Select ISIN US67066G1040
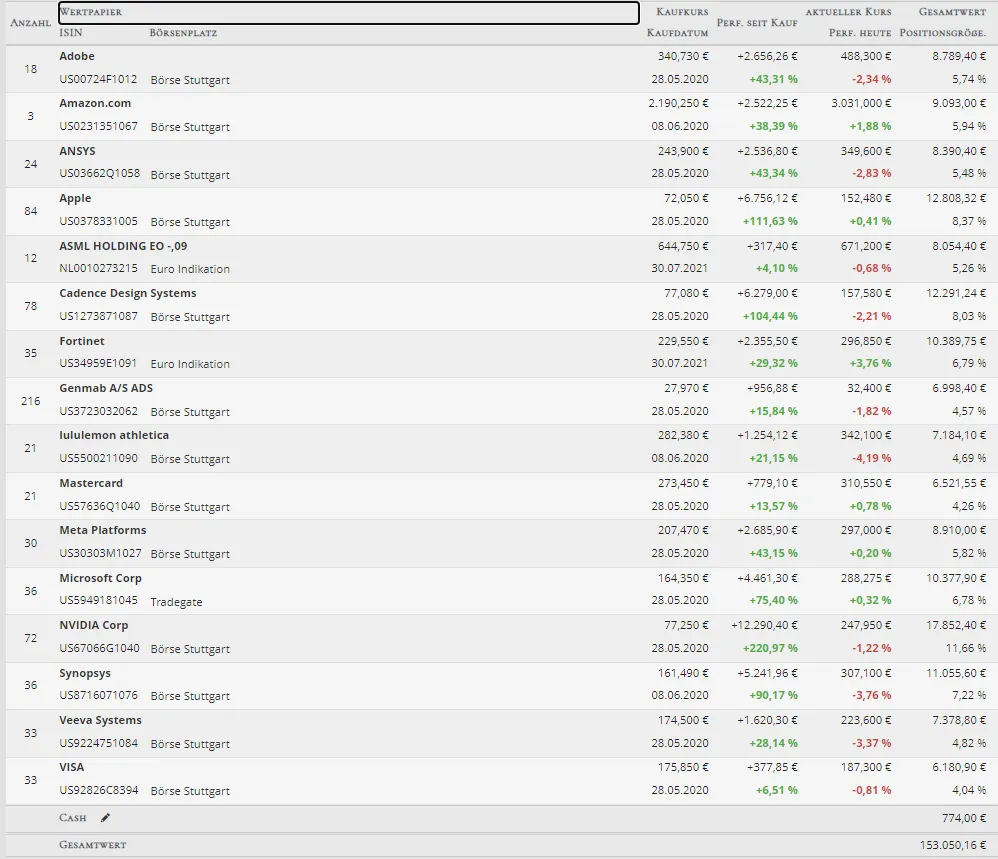The image size is (998, 859). (x=99, y=648)
